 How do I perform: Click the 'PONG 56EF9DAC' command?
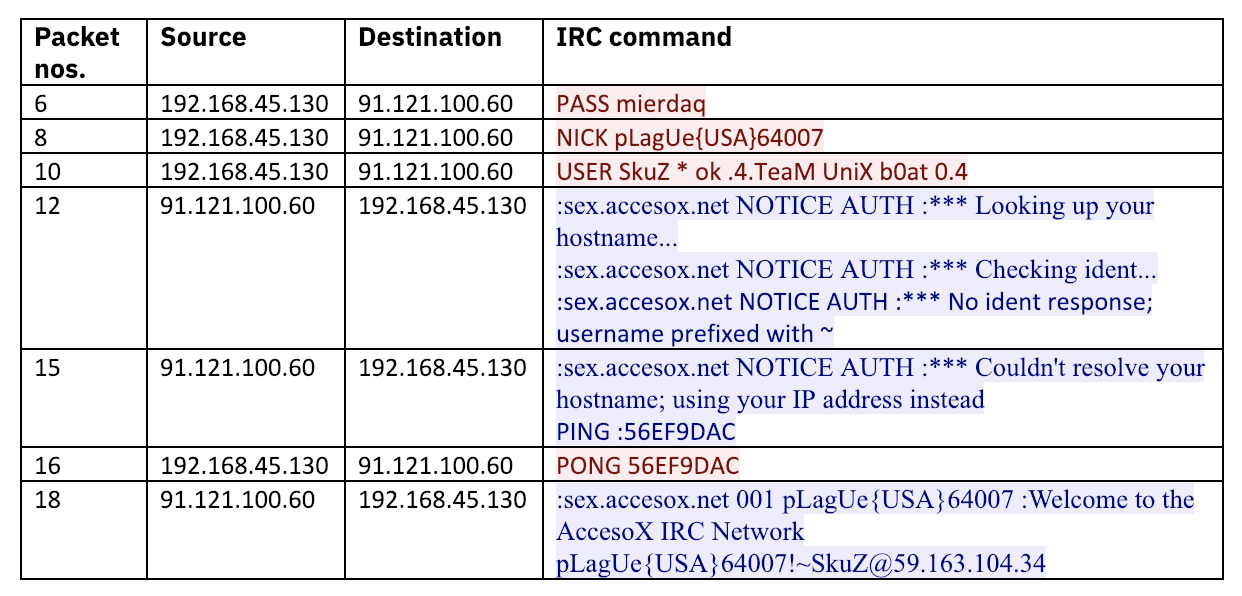point(648,466)
